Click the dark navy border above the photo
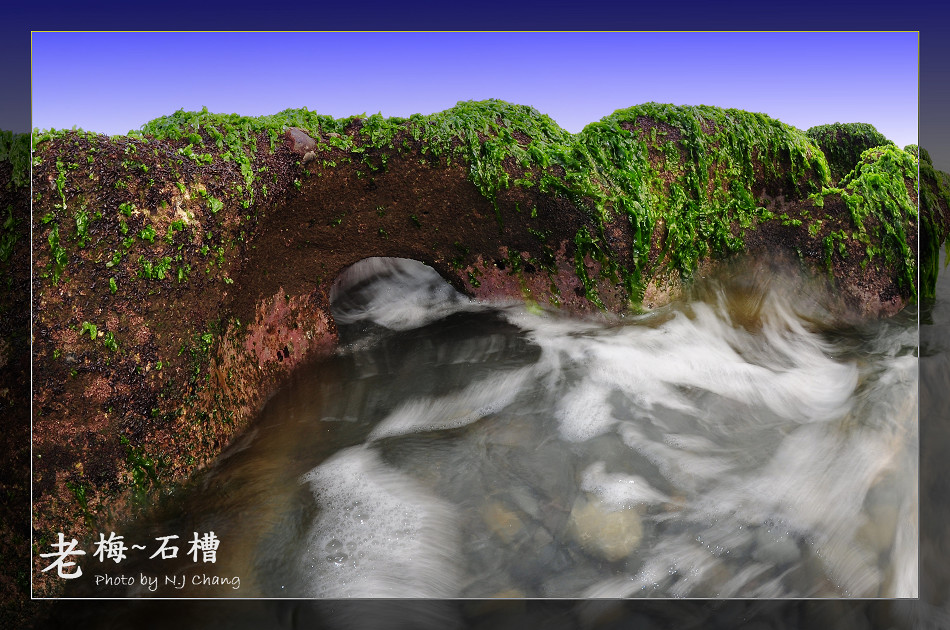This screenshot has width=950, height=630. click(475, 14)
